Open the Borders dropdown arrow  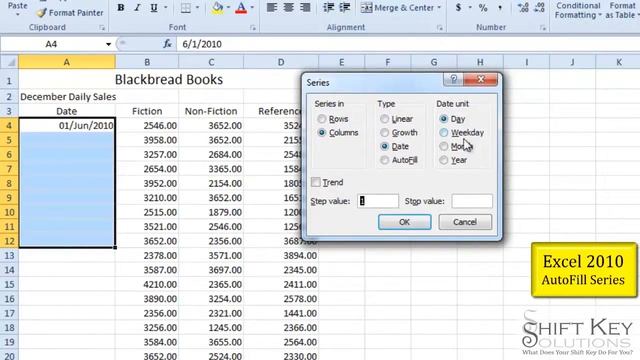click(198, 8)
